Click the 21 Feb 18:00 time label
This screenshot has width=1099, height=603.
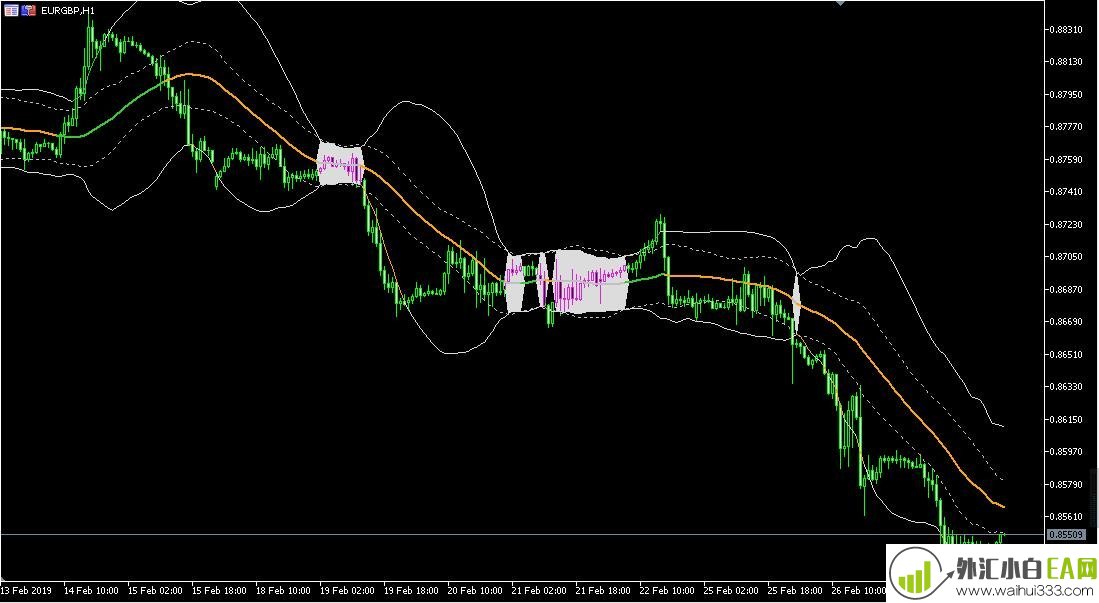[603, 590]
